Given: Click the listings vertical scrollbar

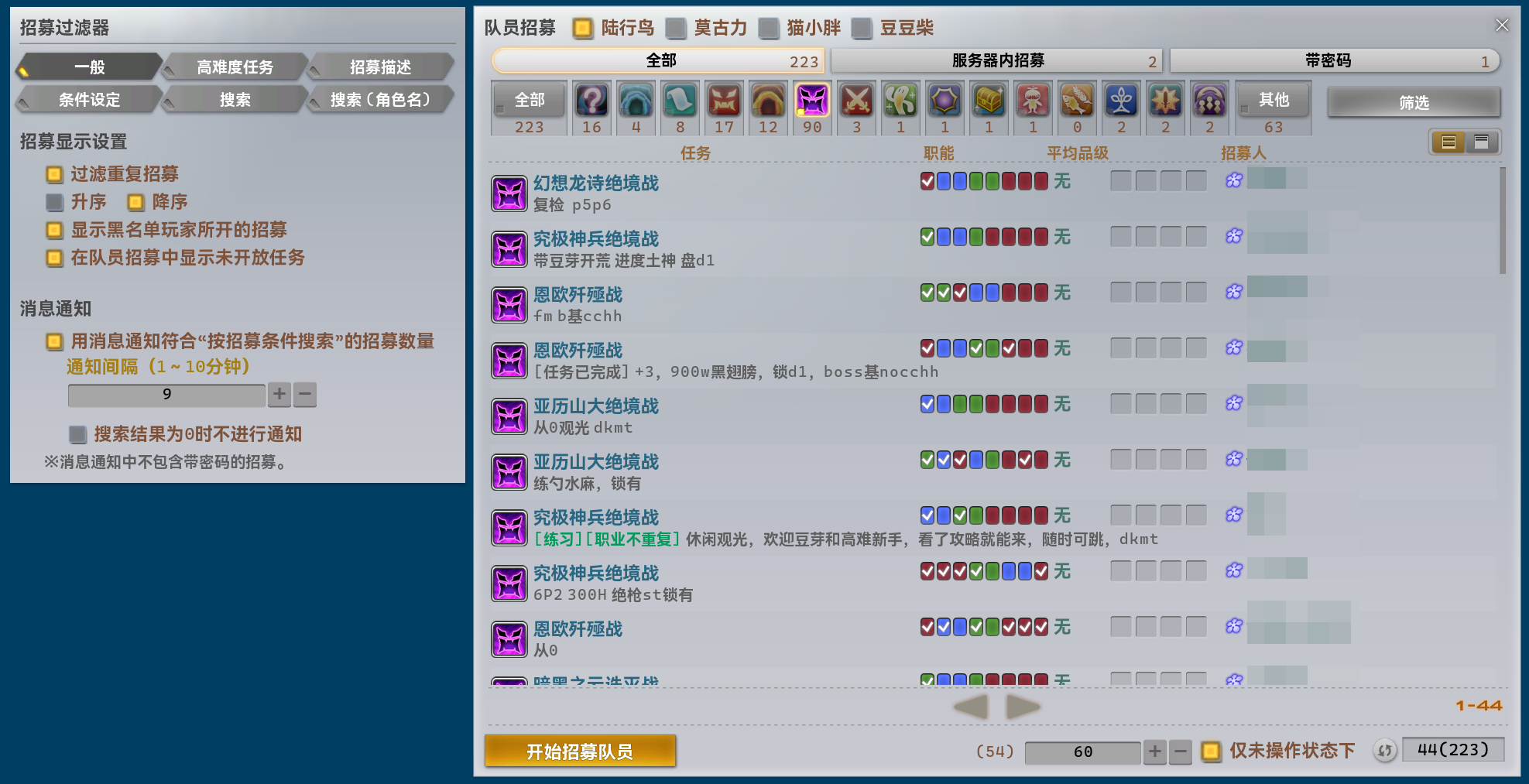Looking at the screenshot, I should pyautogui.click(x=1503, y=221).
